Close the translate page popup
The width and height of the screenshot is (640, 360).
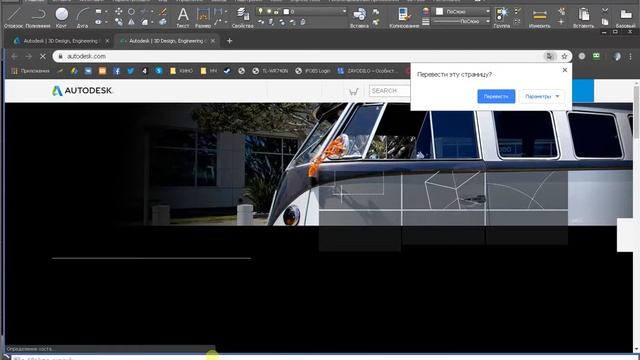coord(565,70)
